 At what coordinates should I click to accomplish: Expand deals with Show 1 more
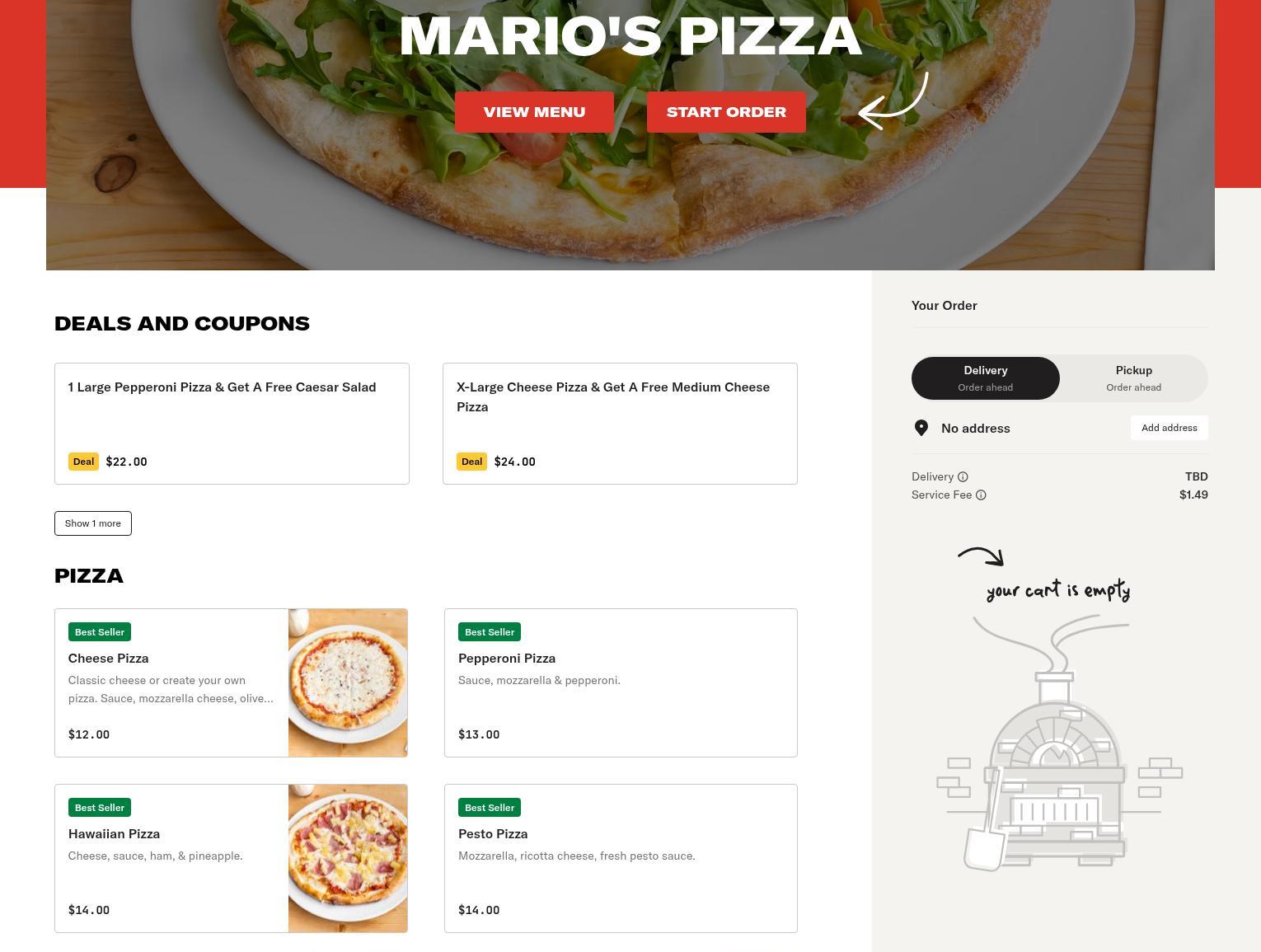(93, 523)
